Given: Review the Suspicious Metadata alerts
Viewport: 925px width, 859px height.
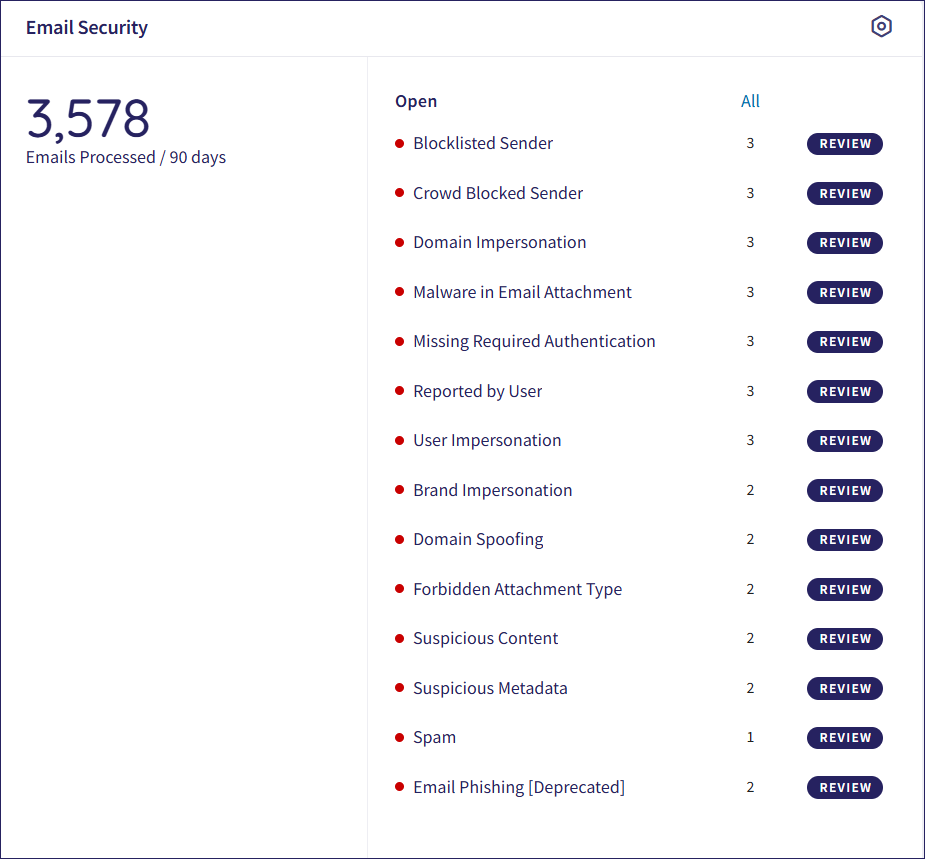Looking at the screenshot, I should point(844,688).
